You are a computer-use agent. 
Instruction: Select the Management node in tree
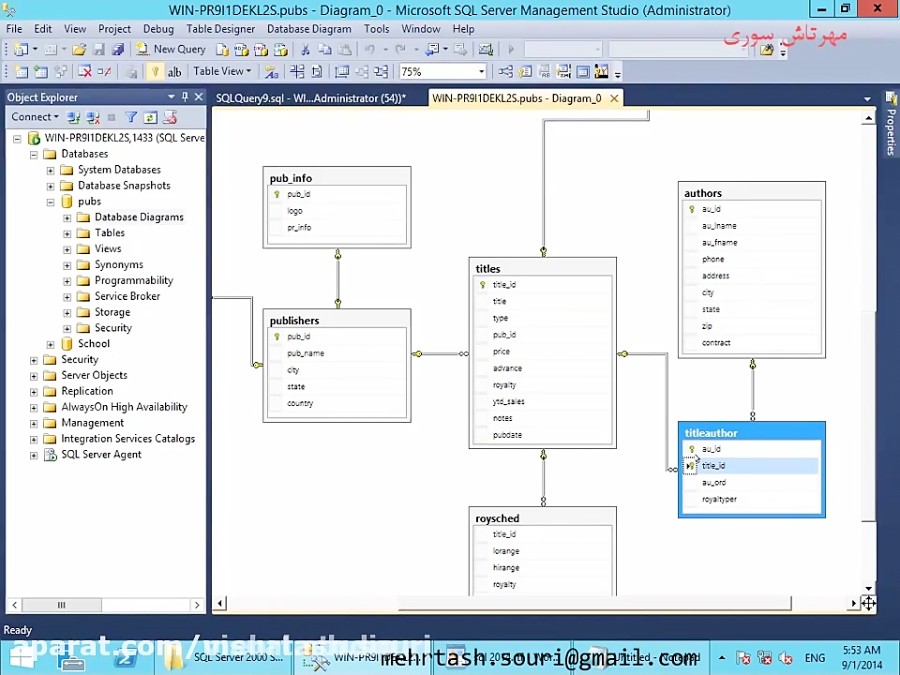tap(92, 422)
